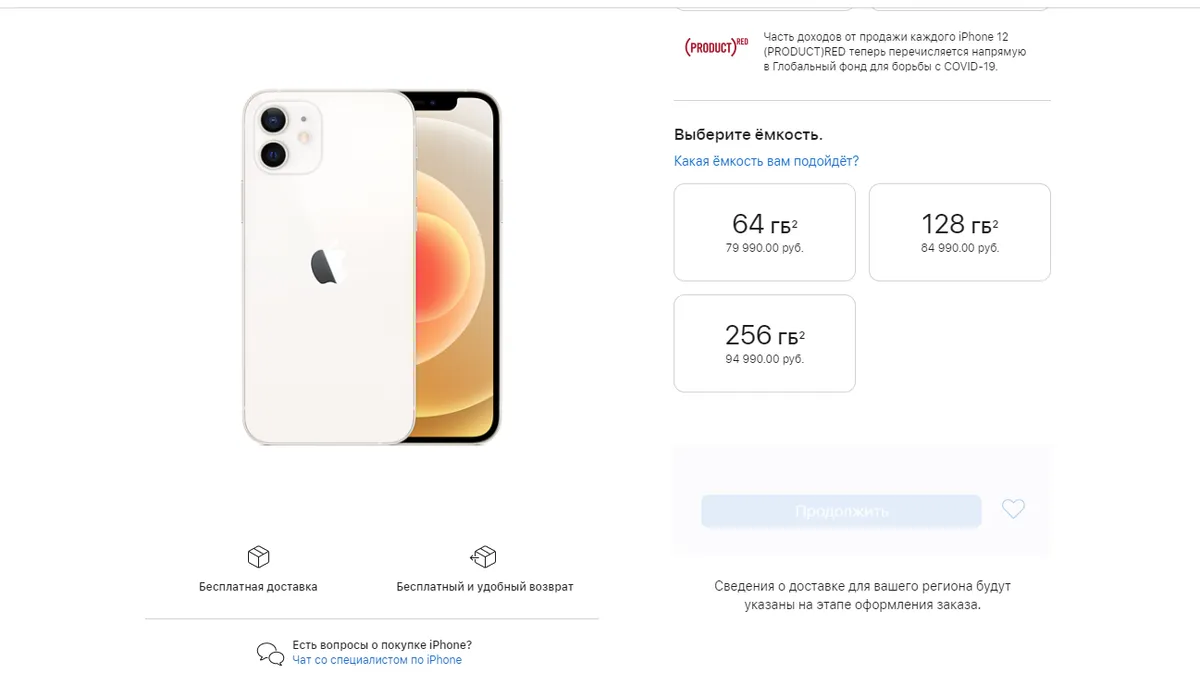1200x686 pixels.
Task: Click the delivery info note under Продолжить
Action: click(x=862, y=595)
